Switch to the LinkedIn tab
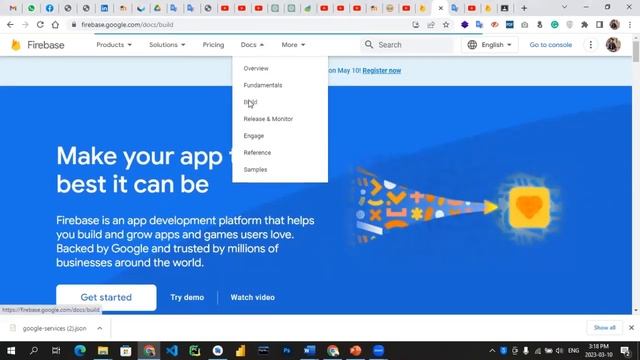 (x=104, y=8)
